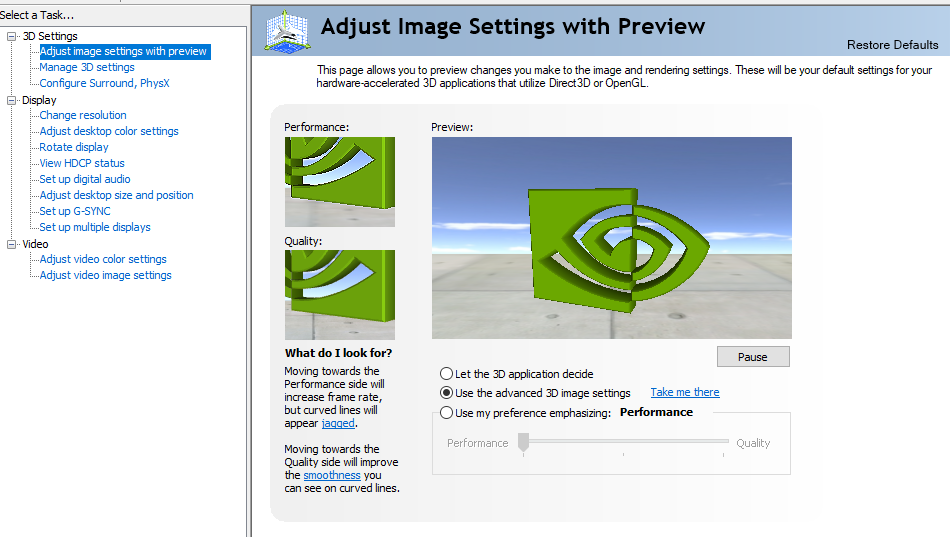950x537 pixels.
Task: Open View HDCP status
Action: (x=82, y=163)
